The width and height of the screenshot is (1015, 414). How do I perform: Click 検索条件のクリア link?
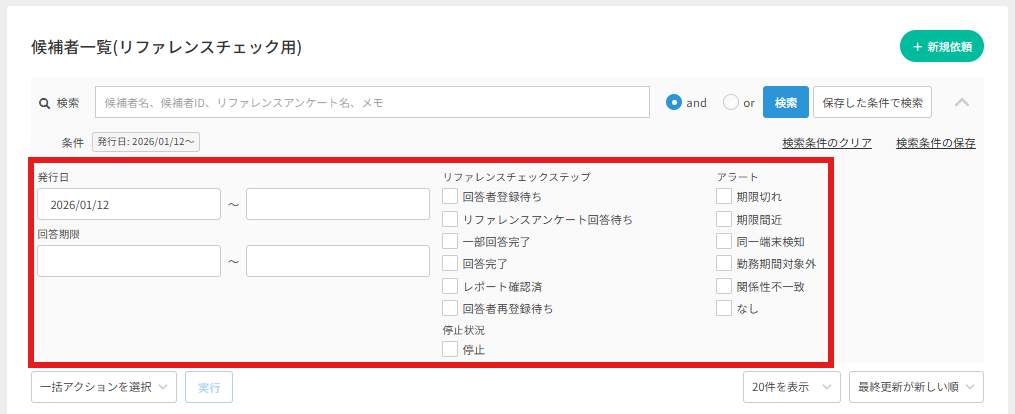[x=826, y=143]
